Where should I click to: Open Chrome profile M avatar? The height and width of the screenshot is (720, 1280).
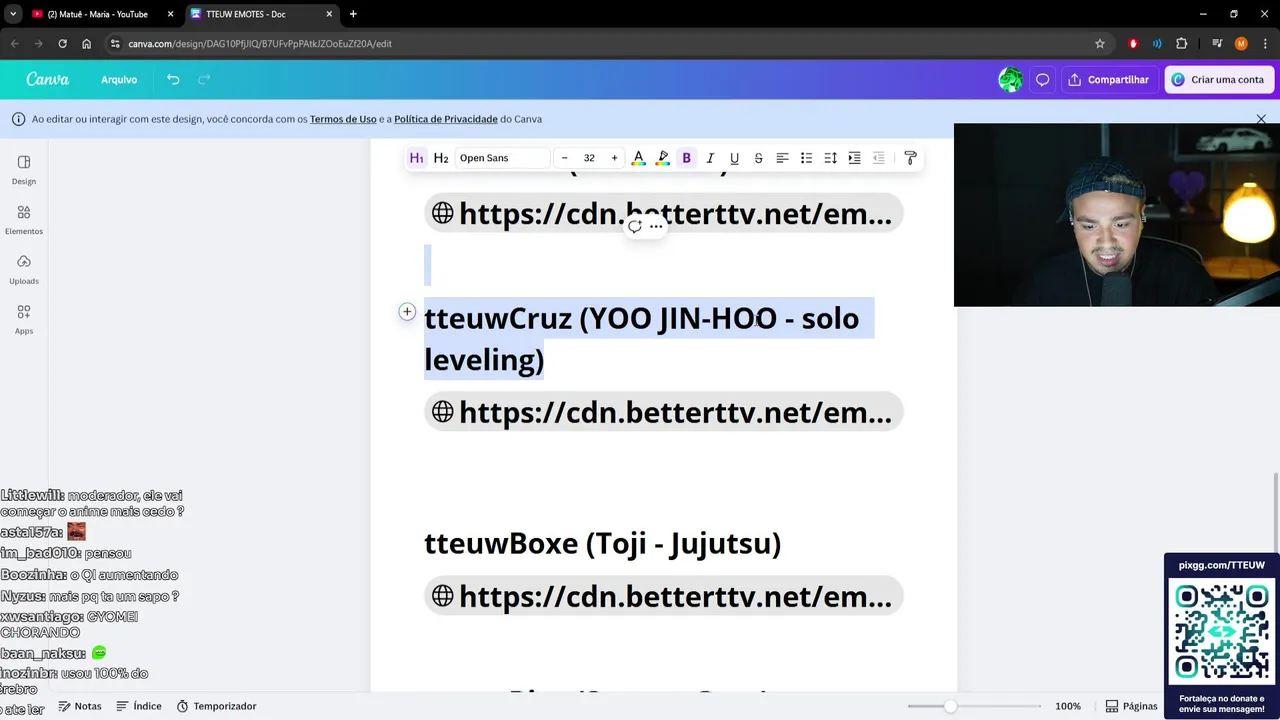point(1241,44)
